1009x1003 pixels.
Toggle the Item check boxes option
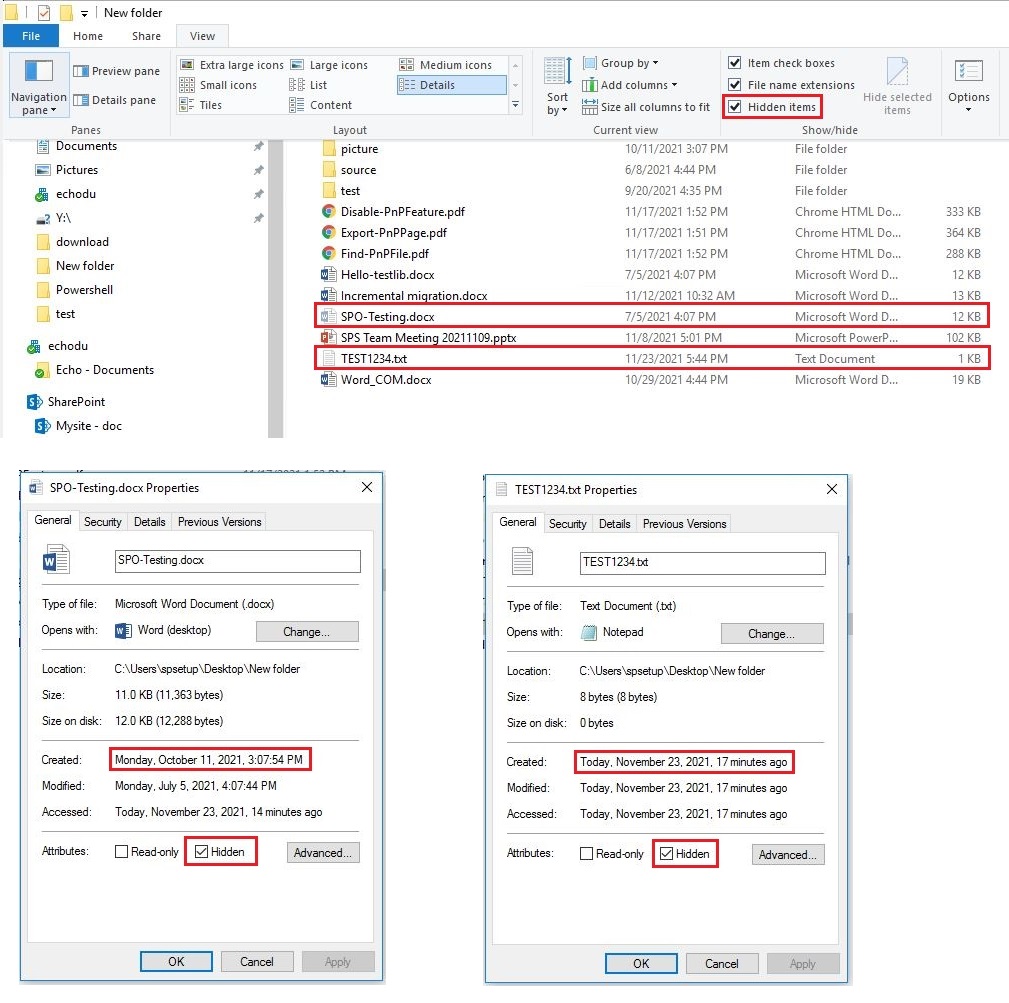click(x=736, y=64)
